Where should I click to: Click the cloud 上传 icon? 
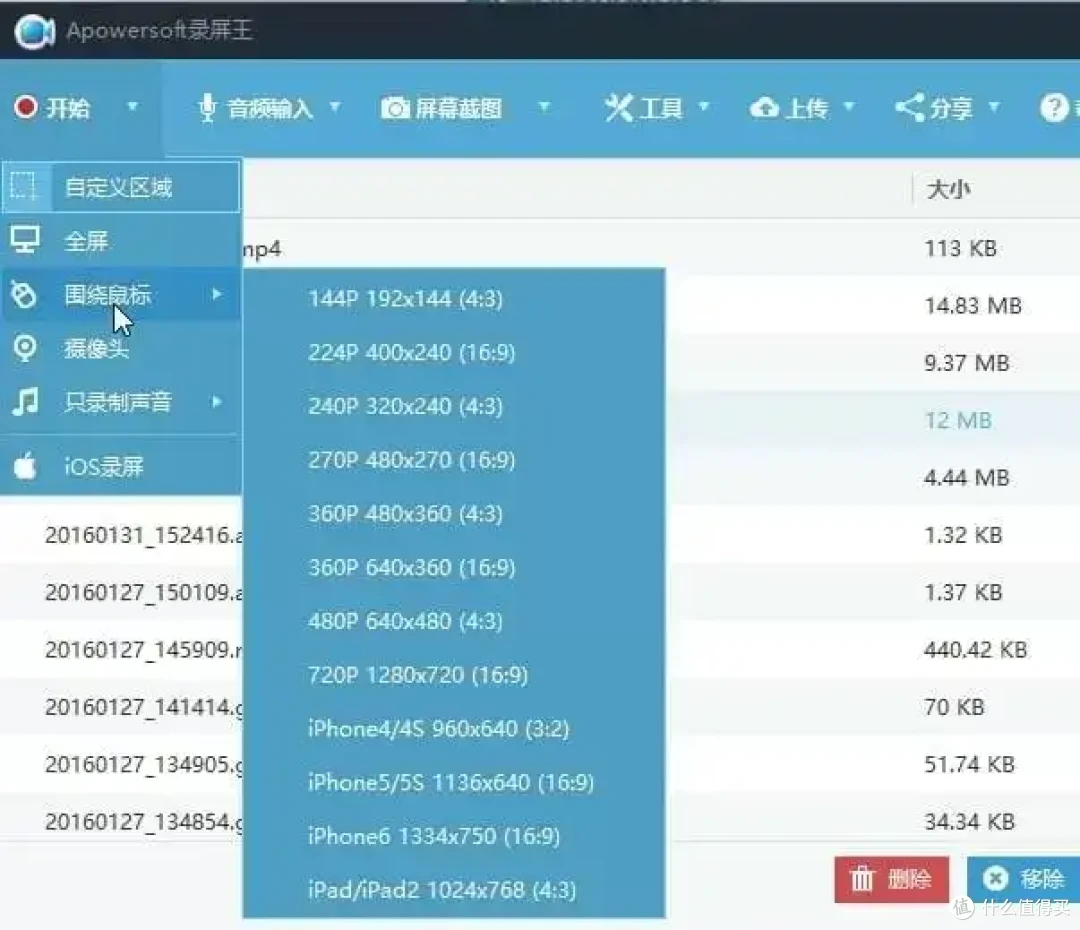click(x=765, y=108)
